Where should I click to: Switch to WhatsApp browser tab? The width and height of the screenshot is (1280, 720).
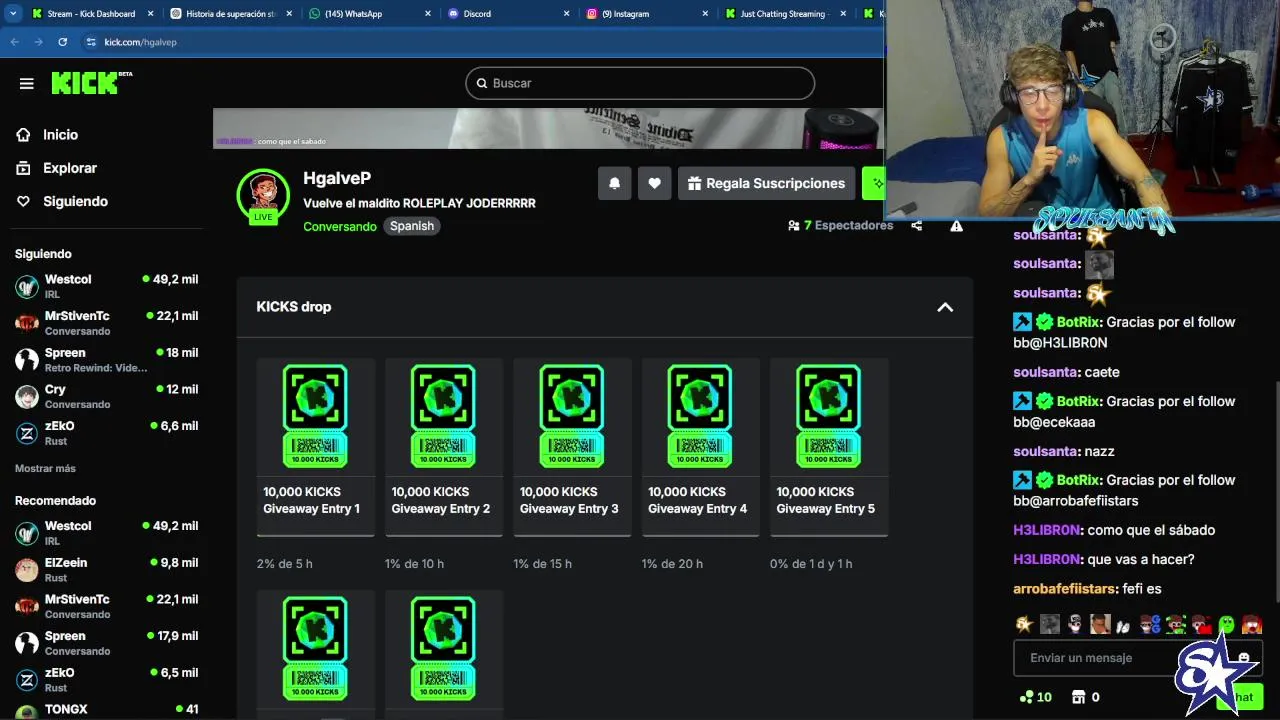point(369,14)
